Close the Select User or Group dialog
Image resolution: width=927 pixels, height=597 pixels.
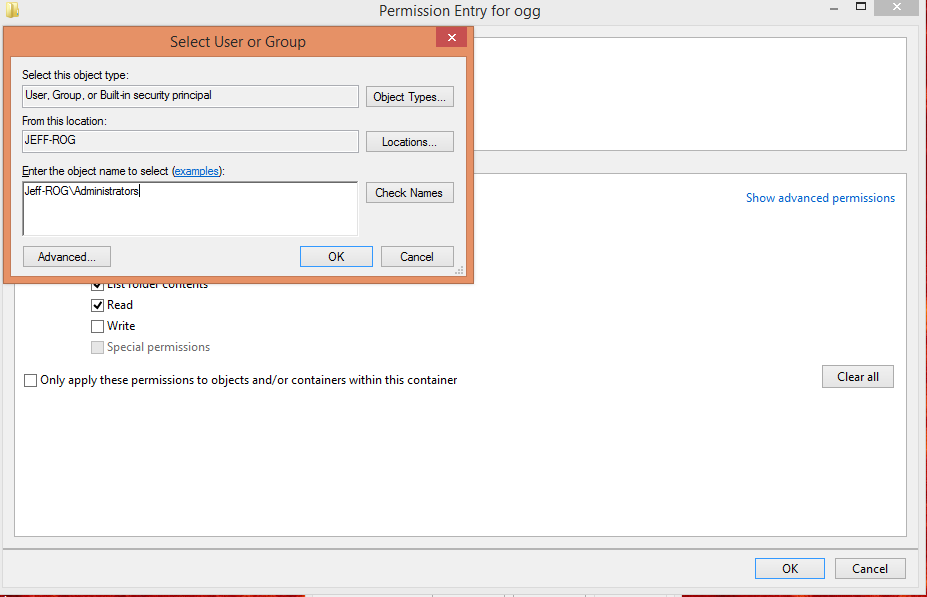(451, 39)
